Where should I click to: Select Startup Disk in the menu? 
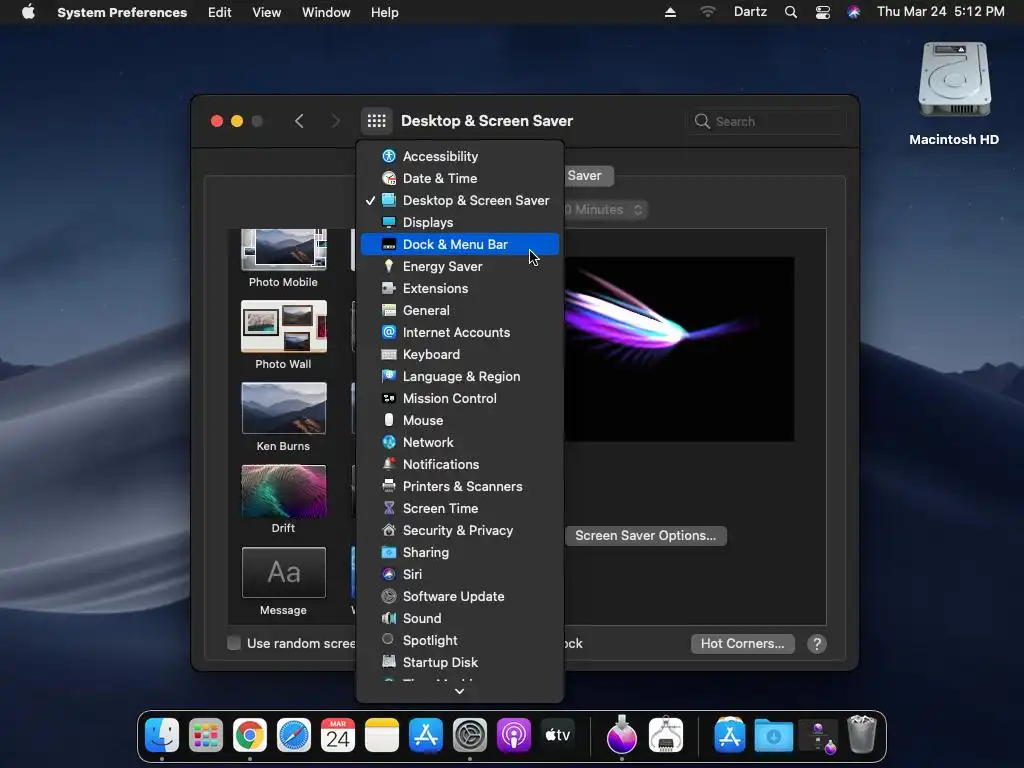tap(460, 662)
